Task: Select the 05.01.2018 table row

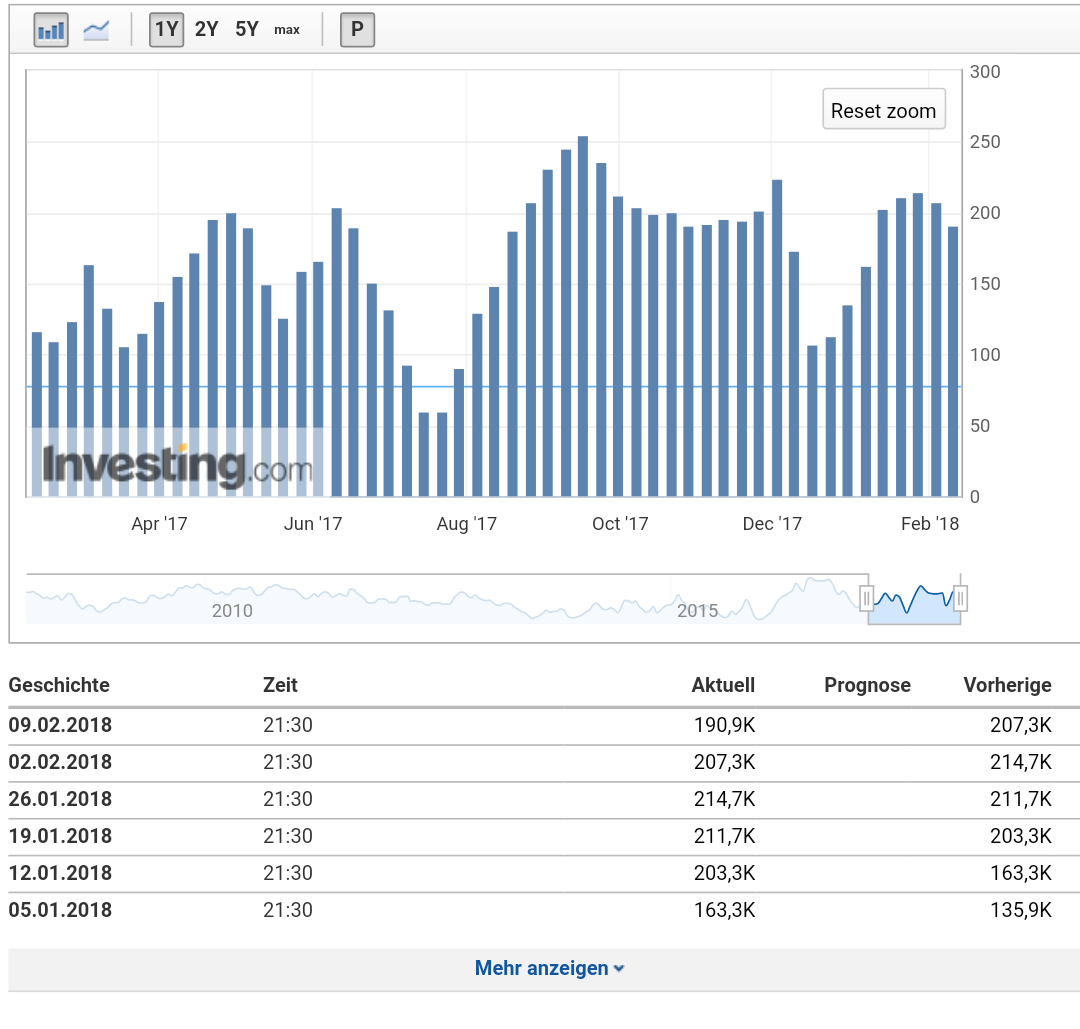Action: 60,910
